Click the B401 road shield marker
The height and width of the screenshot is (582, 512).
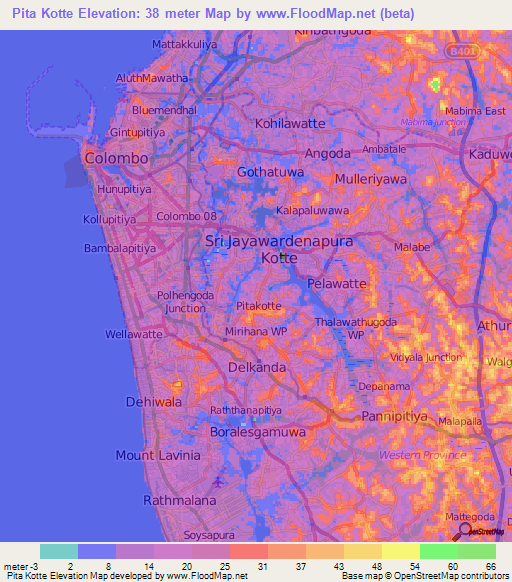463,51
